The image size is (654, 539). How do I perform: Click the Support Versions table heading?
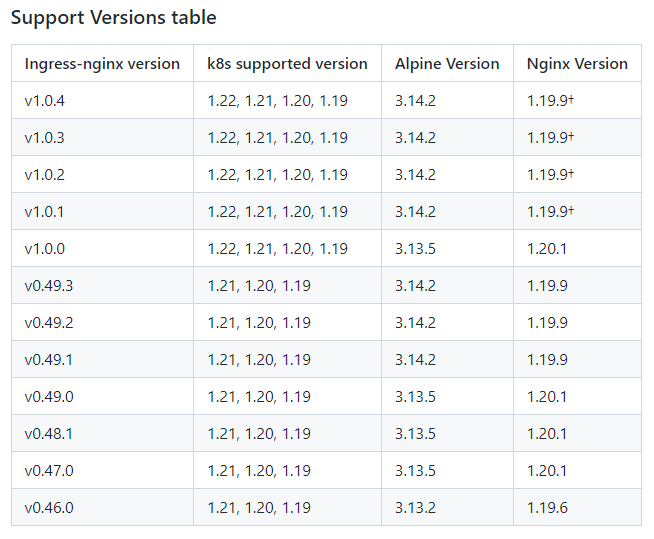pyautogui.click(x=113, y=18)
